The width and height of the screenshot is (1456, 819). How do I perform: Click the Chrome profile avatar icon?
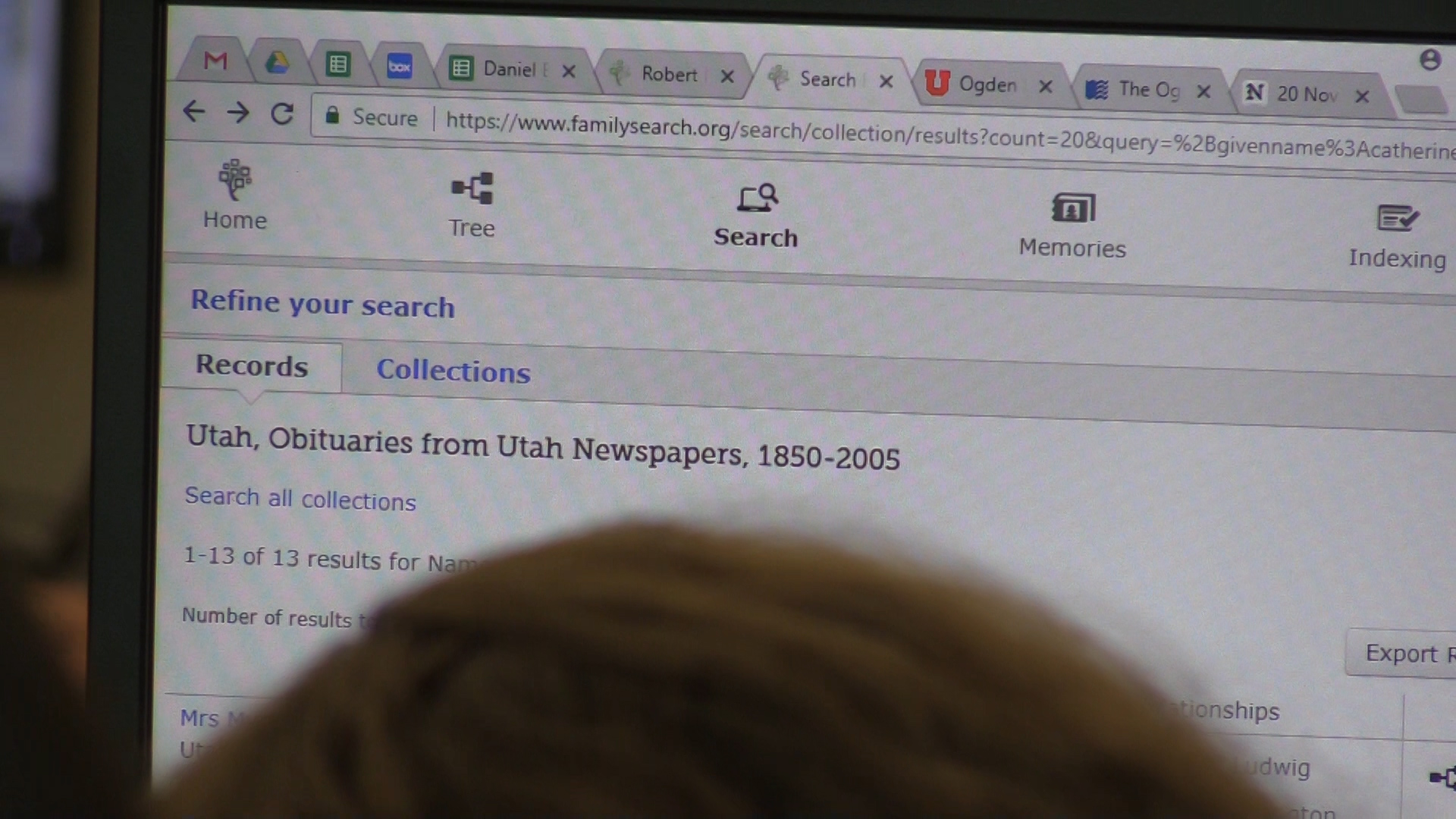point(1430,59)
